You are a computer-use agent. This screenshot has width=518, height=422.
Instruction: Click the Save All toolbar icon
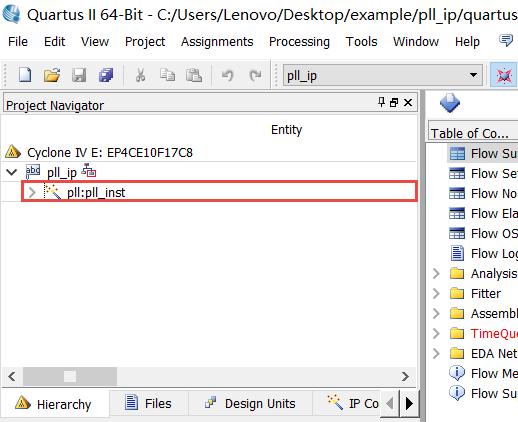coord(106,75)
